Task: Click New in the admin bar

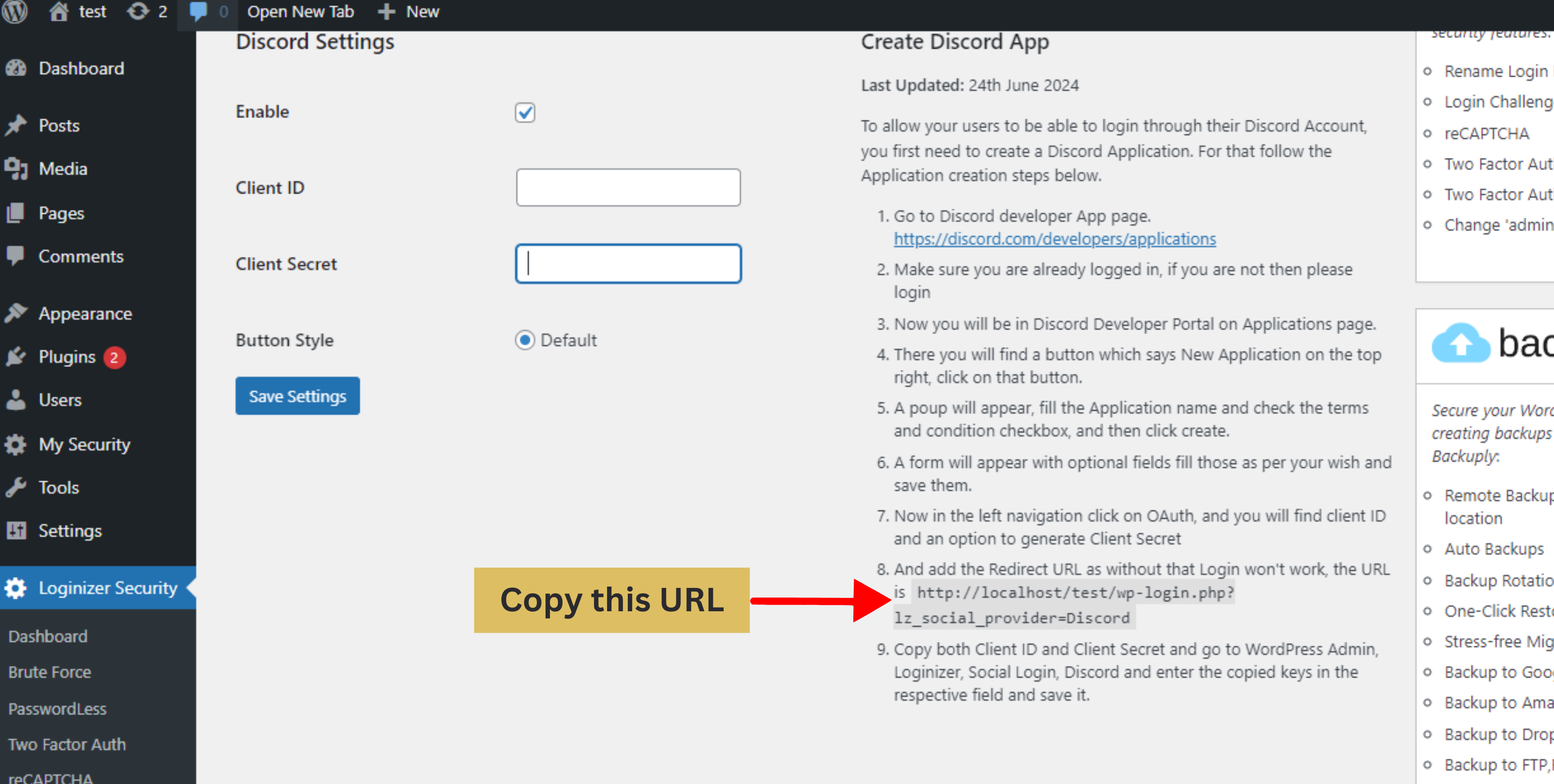Action: coord(422,11)
